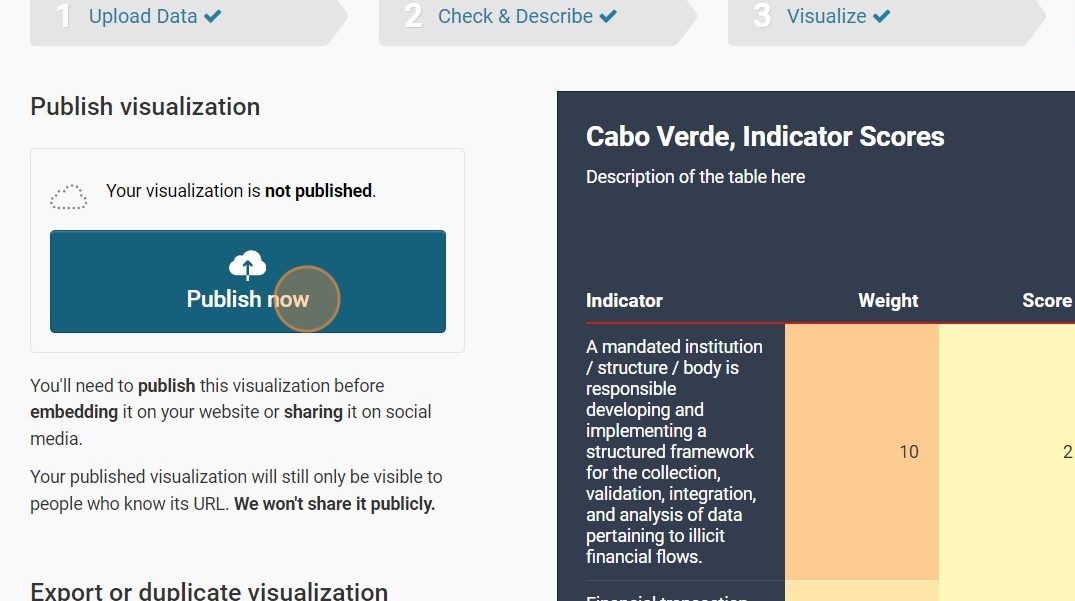Click the checkmark next to Visualize

[x=881, y=16]
